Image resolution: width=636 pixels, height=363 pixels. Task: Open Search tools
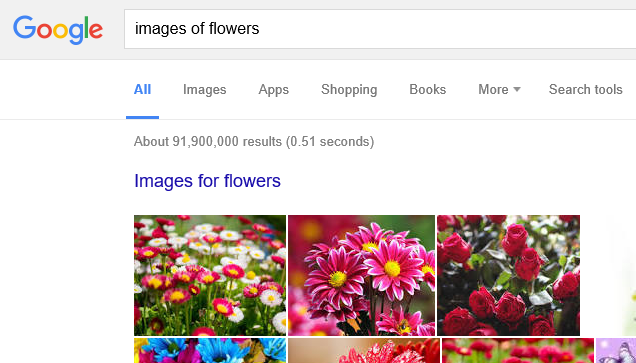[x=585, y=90]
